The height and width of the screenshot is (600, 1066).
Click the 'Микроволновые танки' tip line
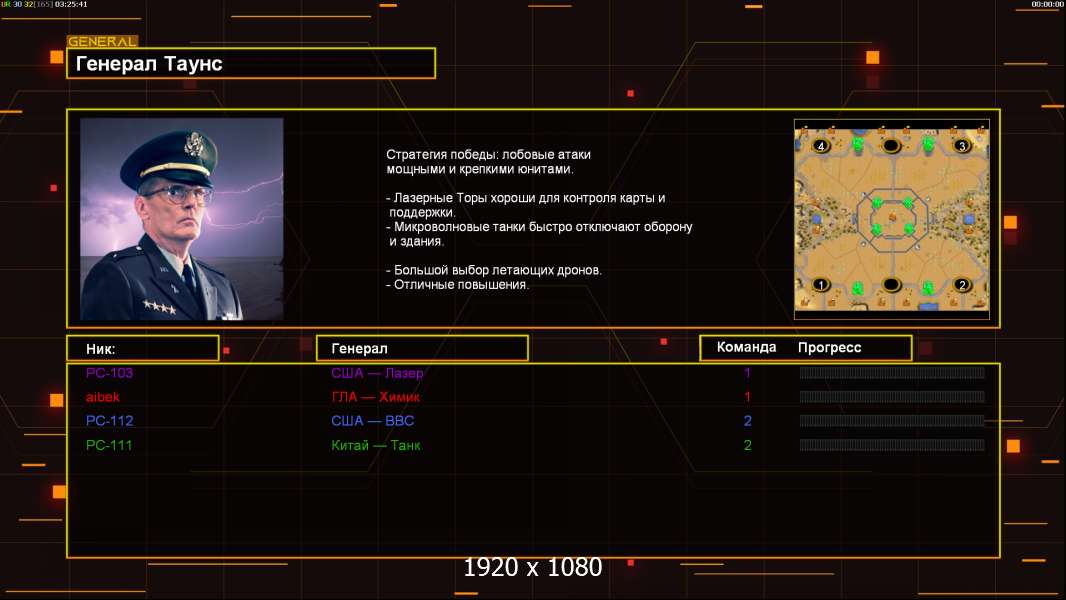click(539, 234)
